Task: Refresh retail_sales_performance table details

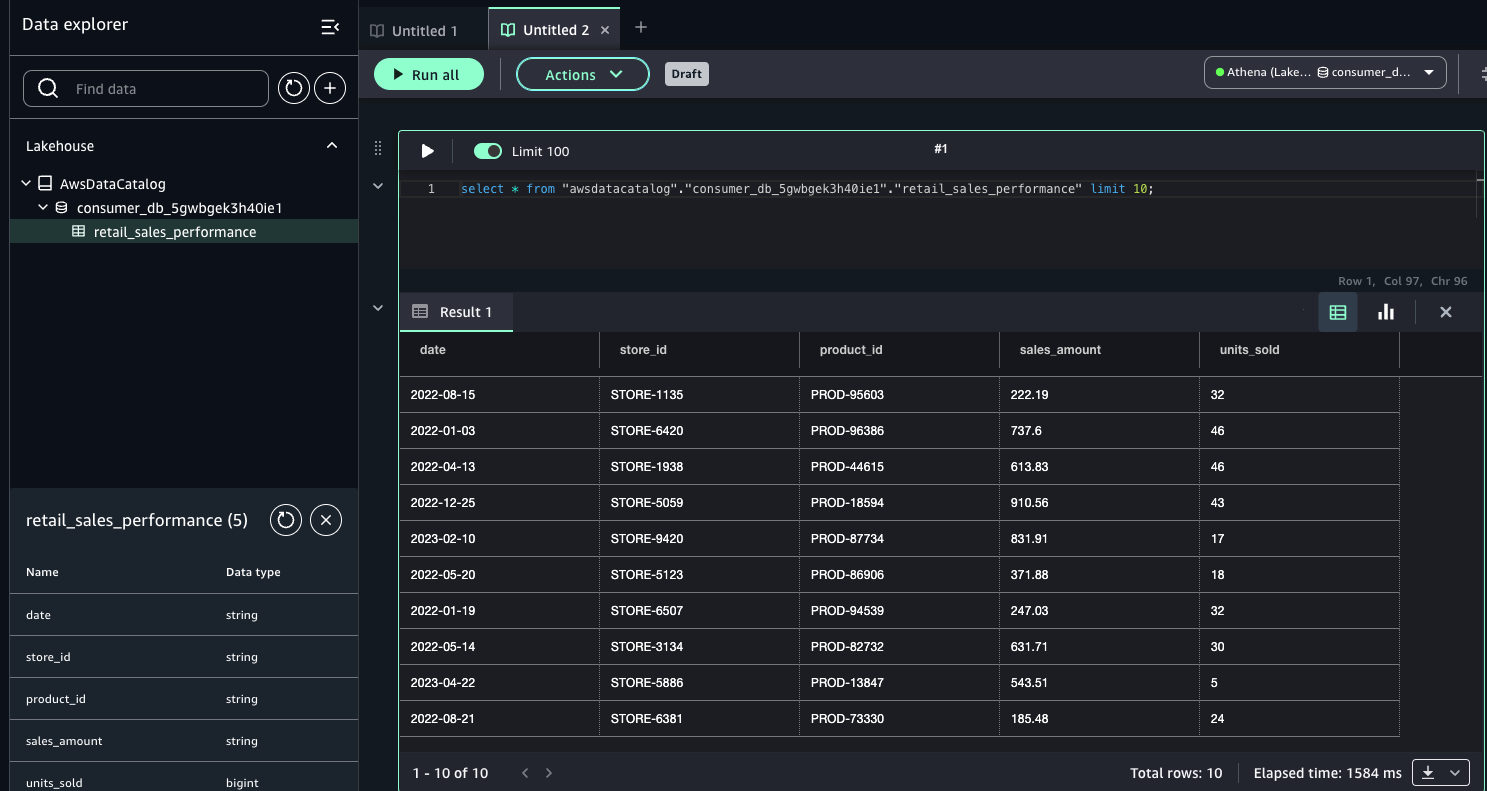Action: [286, 520]
